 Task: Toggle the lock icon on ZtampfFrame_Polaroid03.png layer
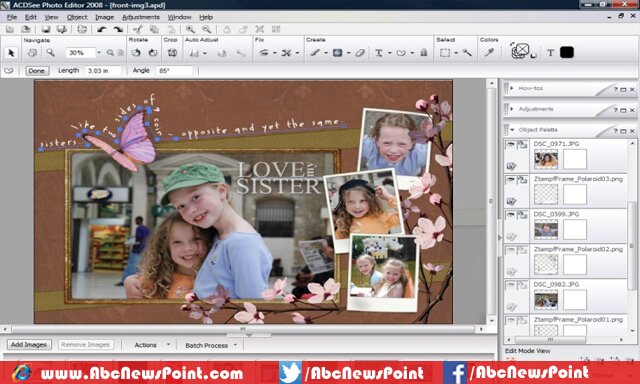(522, 180)
